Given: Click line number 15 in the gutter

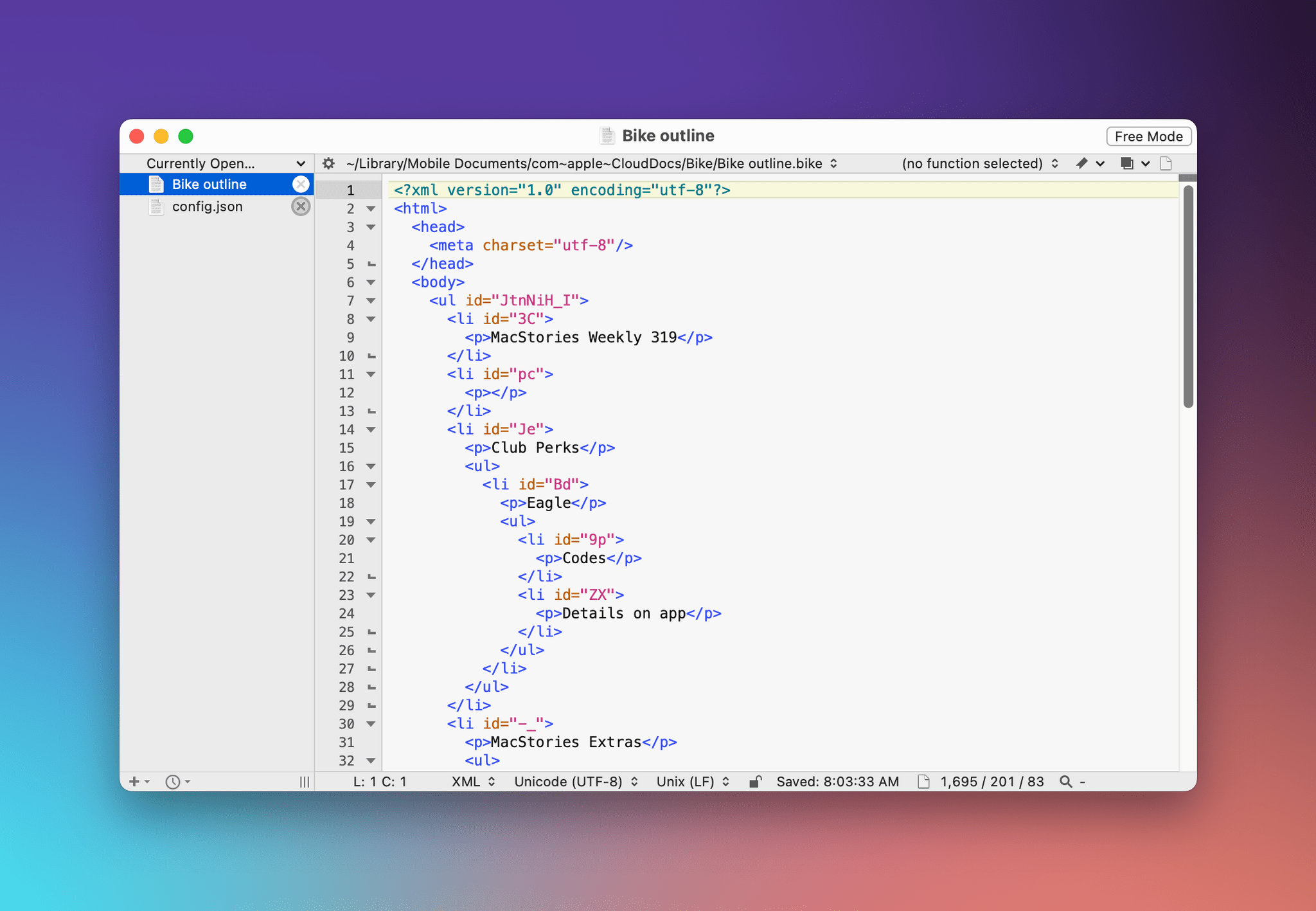Looking at the screenshot, I should click(x=346, y=448).
